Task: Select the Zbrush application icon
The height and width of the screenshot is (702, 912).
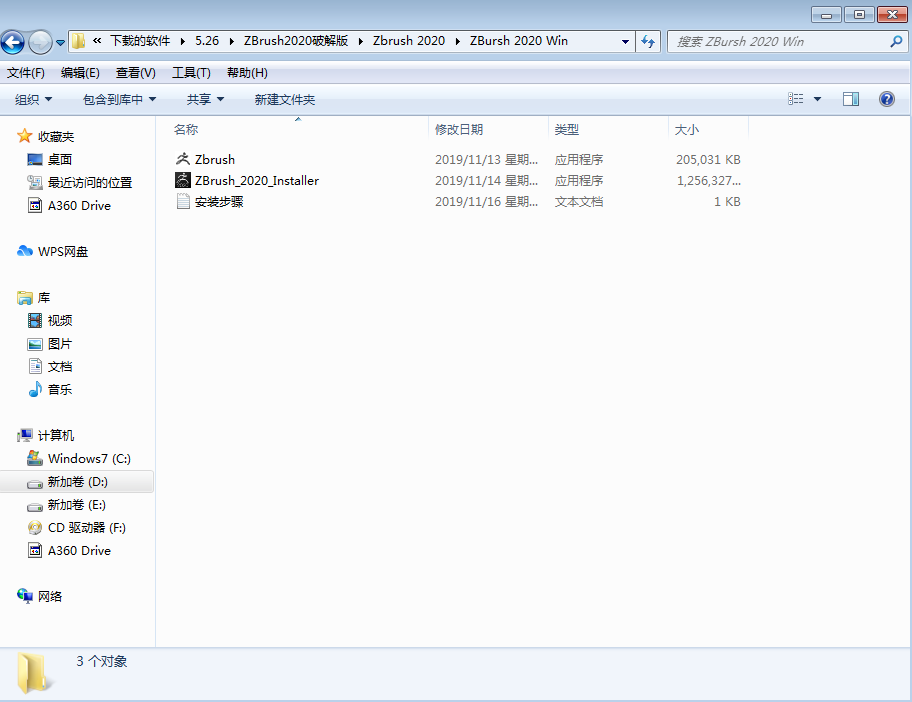Action: tap(183, 159)
